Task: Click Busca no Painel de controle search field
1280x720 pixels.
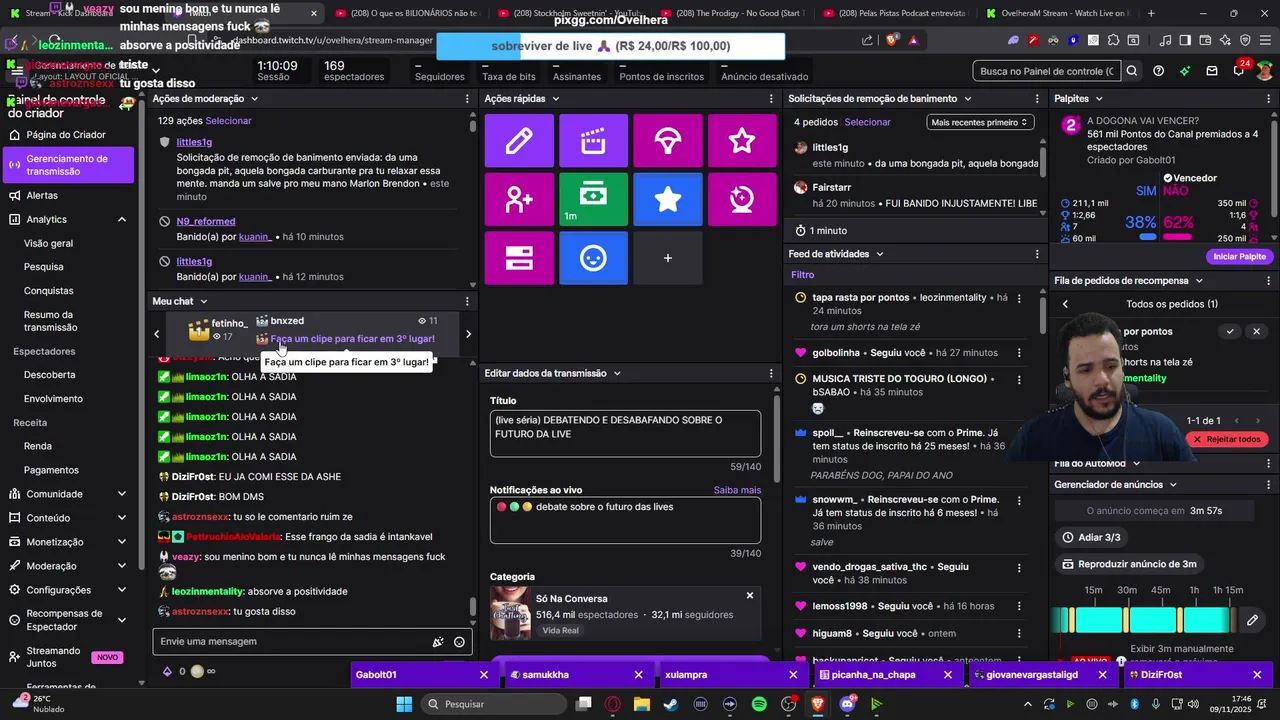Action: 1046,71
